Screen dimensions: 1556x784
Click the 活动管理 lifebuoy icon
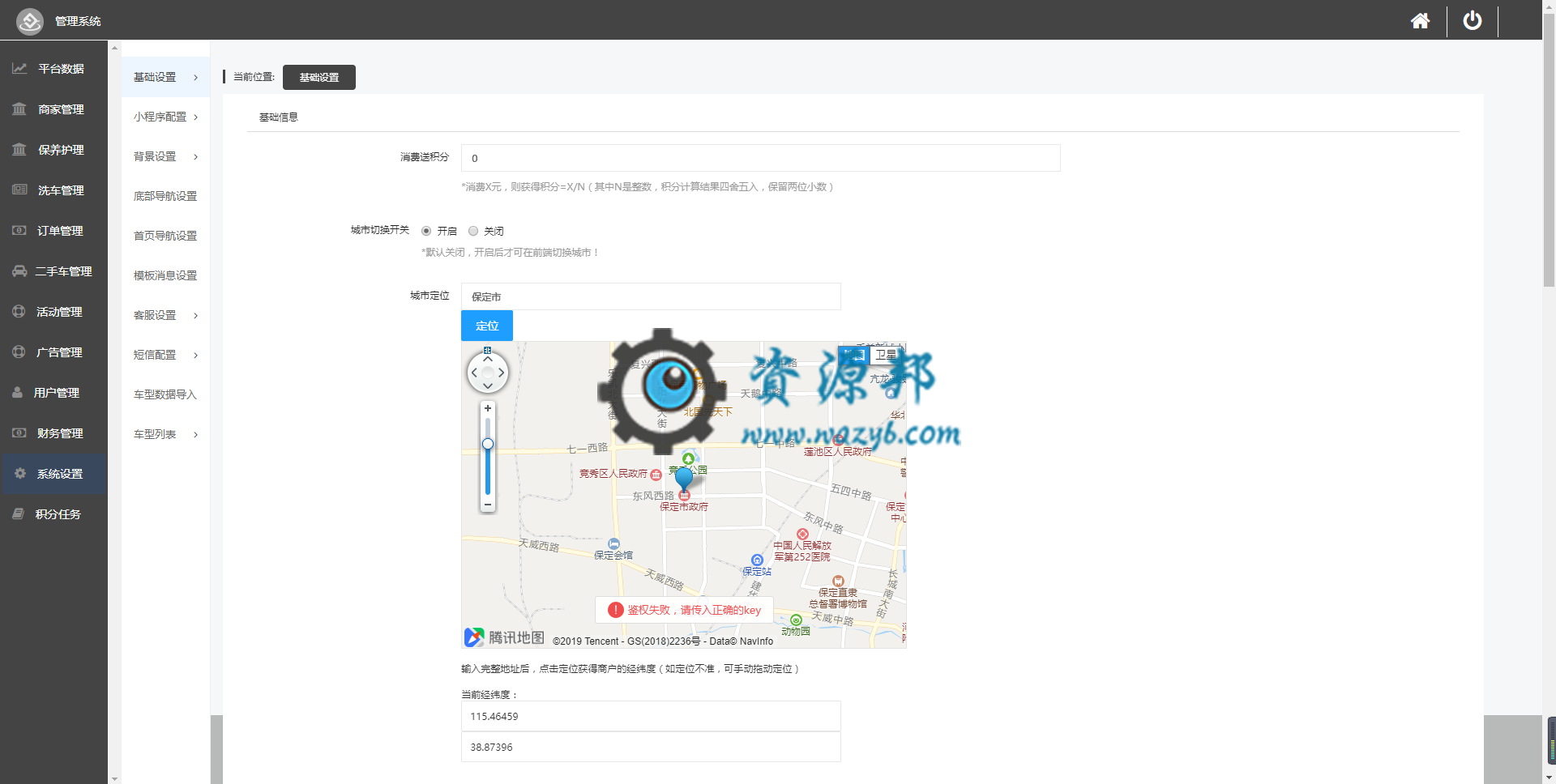pos(19,312)
